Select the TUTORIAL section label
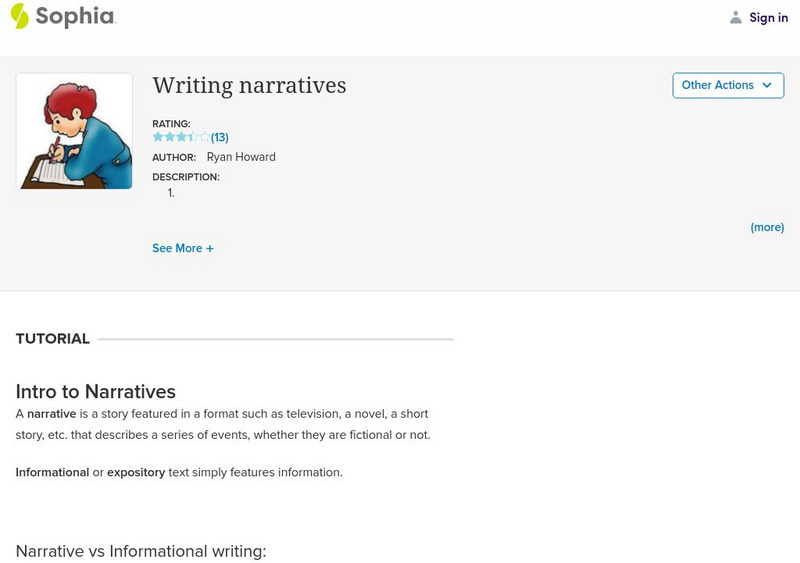Viewport: 800px width, 563px height. 53,339
